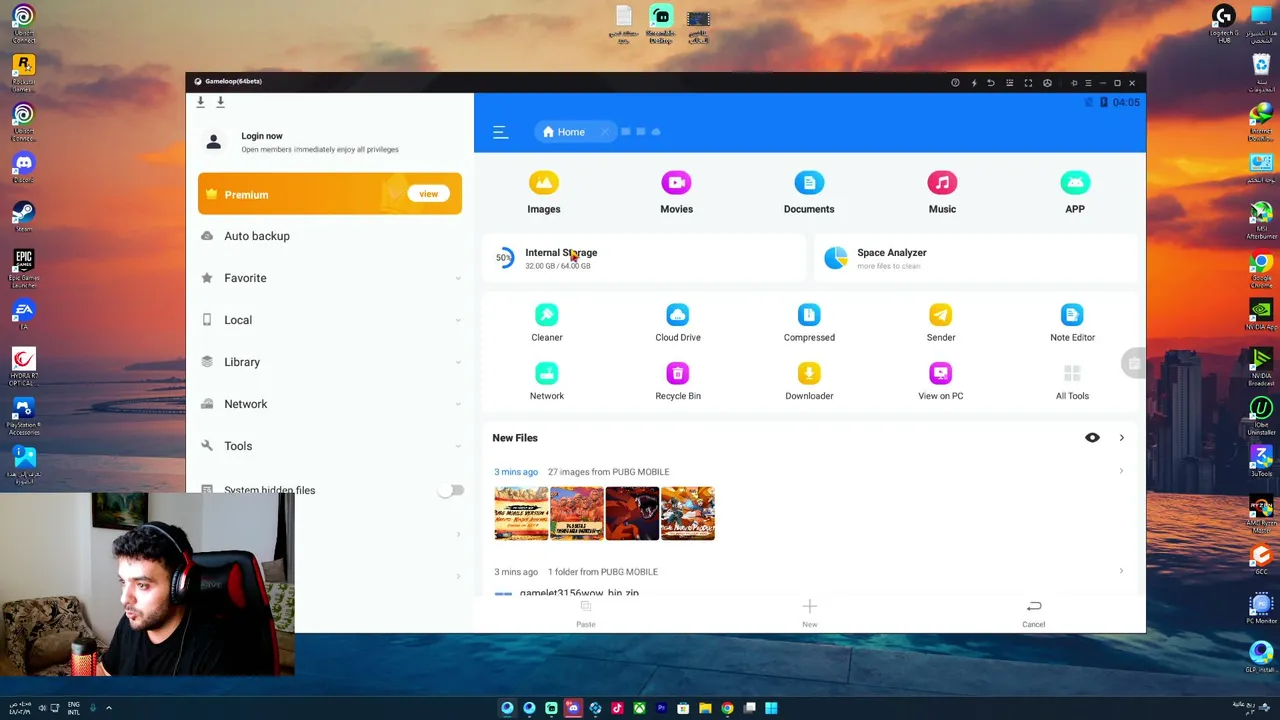1280x720 pixels.
Task: Open the Xbox app in the taskbar
Action: [639, 708]
